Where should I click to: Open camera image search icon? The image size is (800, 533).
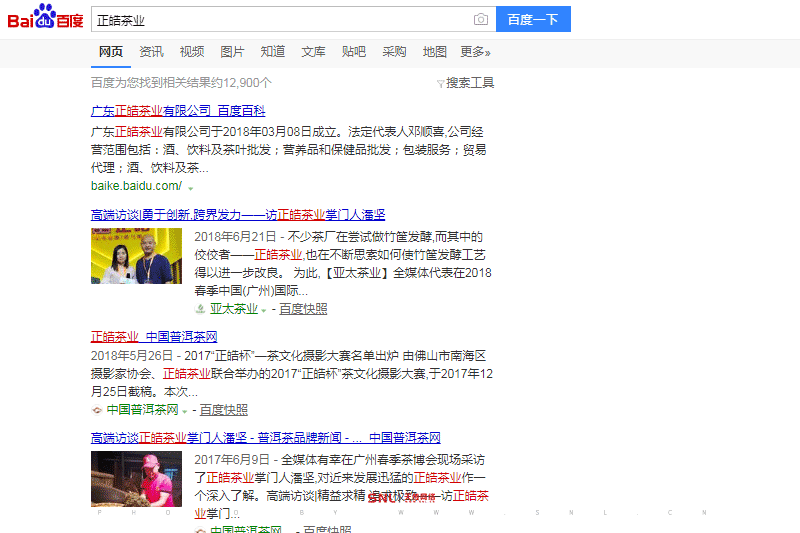point(481,19)
